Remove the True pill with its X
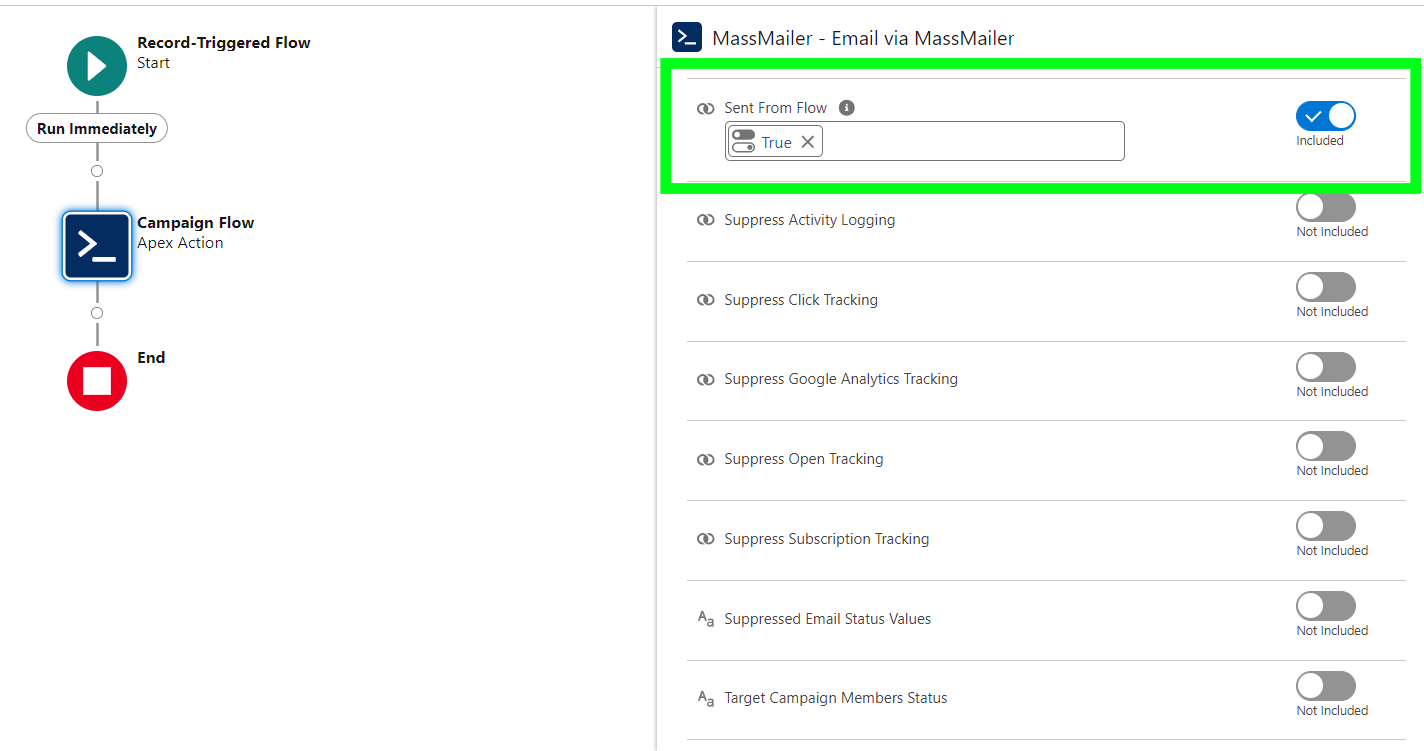Image resolution: width=1424 pixels, height=751 pixels. [x=808, y=142]
